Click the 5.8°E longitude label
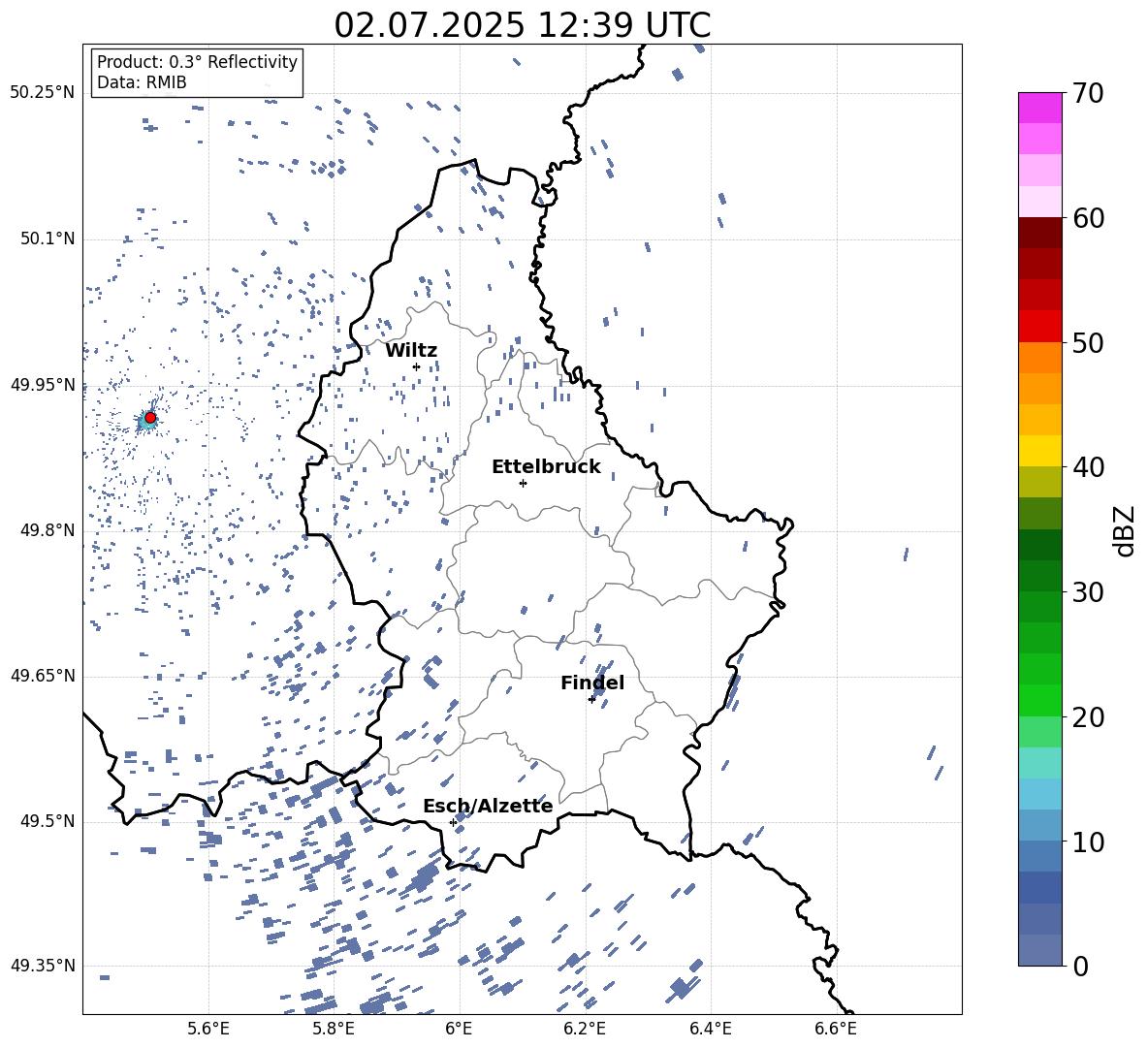 [334, 1029]
